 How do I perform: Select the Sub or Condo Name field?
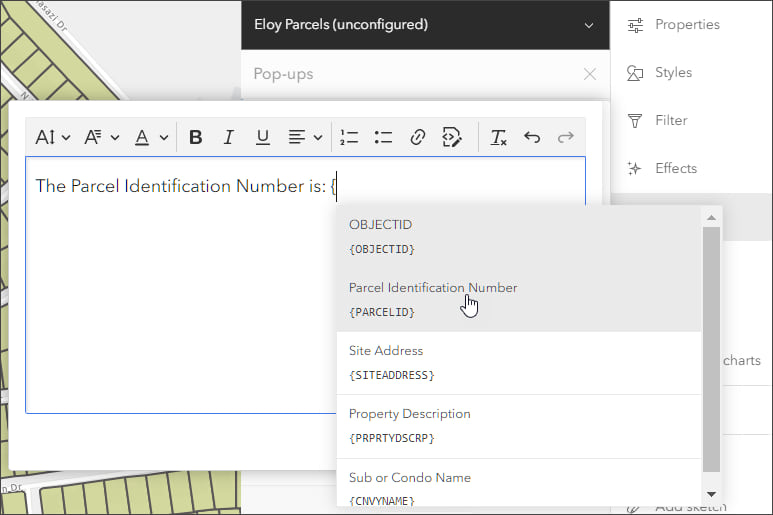[x=519, y=483]
